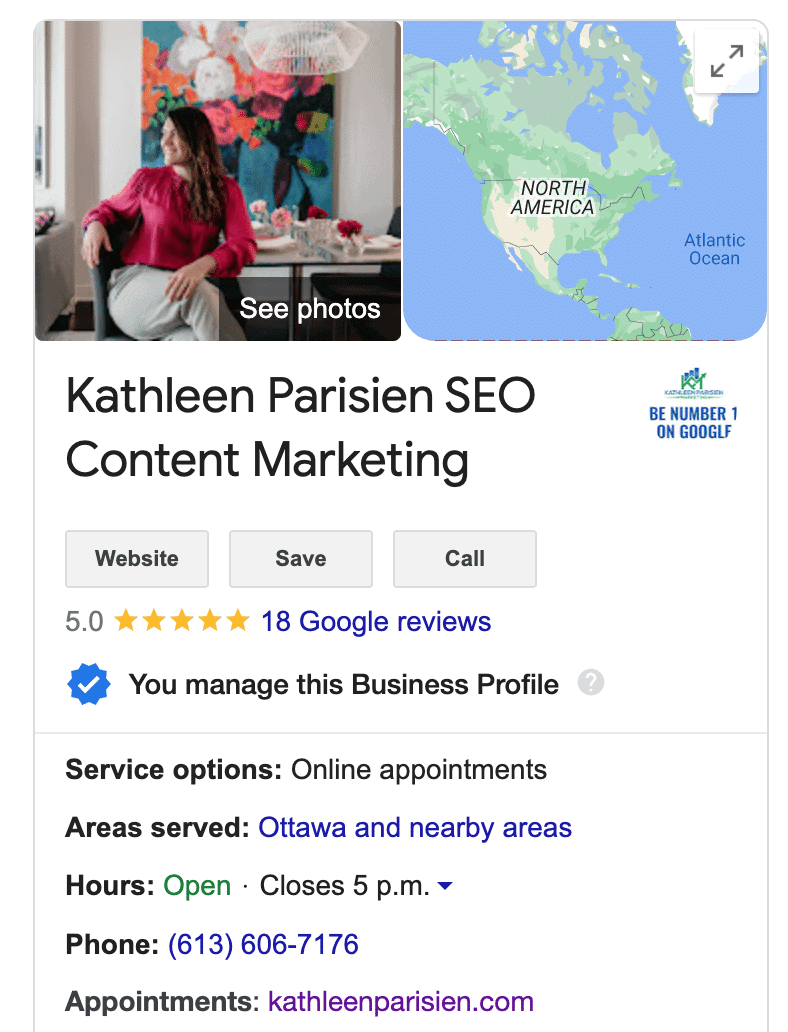Open the help question mark icon
This screenshot has height=1032, width=788.
(x=591, y=683)
